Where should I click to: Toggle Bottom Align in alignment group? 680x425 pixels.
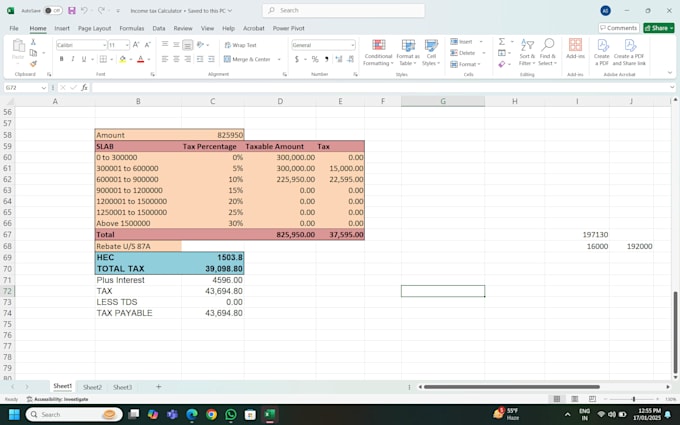pos(187,45)
